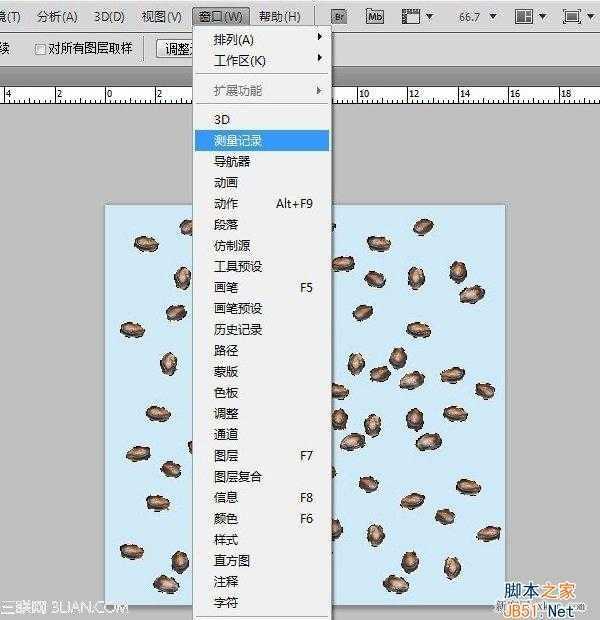Open the Navigator (导航器) panel
Image resolution: width=600 pixels, height=620 pixels.
[x=232, y=161]
